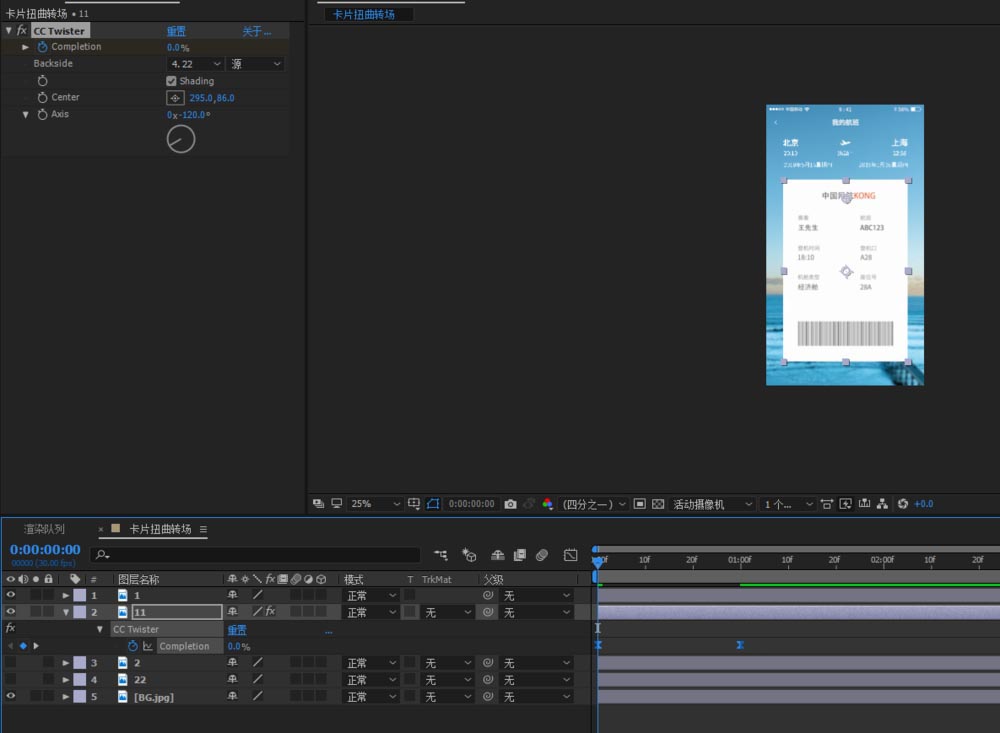Edit the Completion 0.0% value in Effect Controls
This screenshot has height=733, width=1000.
178,48
